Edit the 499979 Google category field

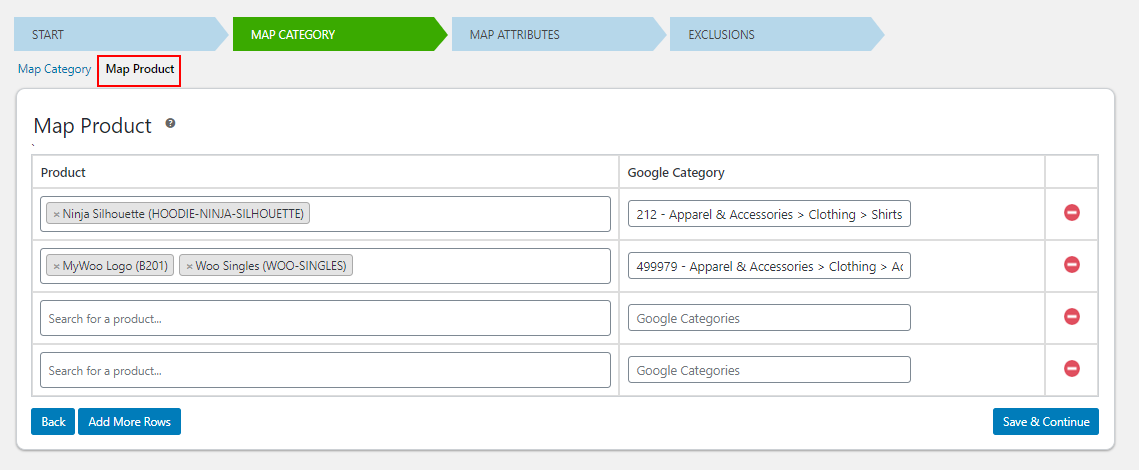click(769, 267)
